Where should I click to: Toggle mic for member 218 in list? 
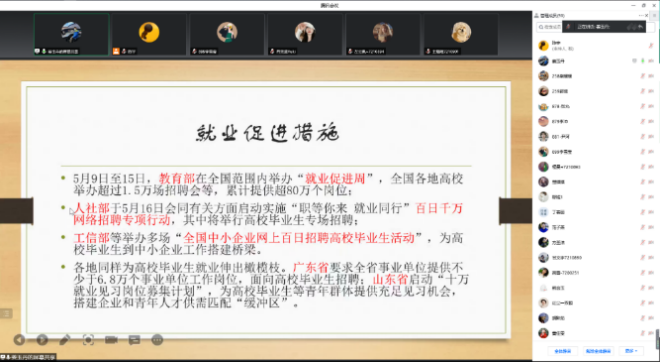click(643, 76)
